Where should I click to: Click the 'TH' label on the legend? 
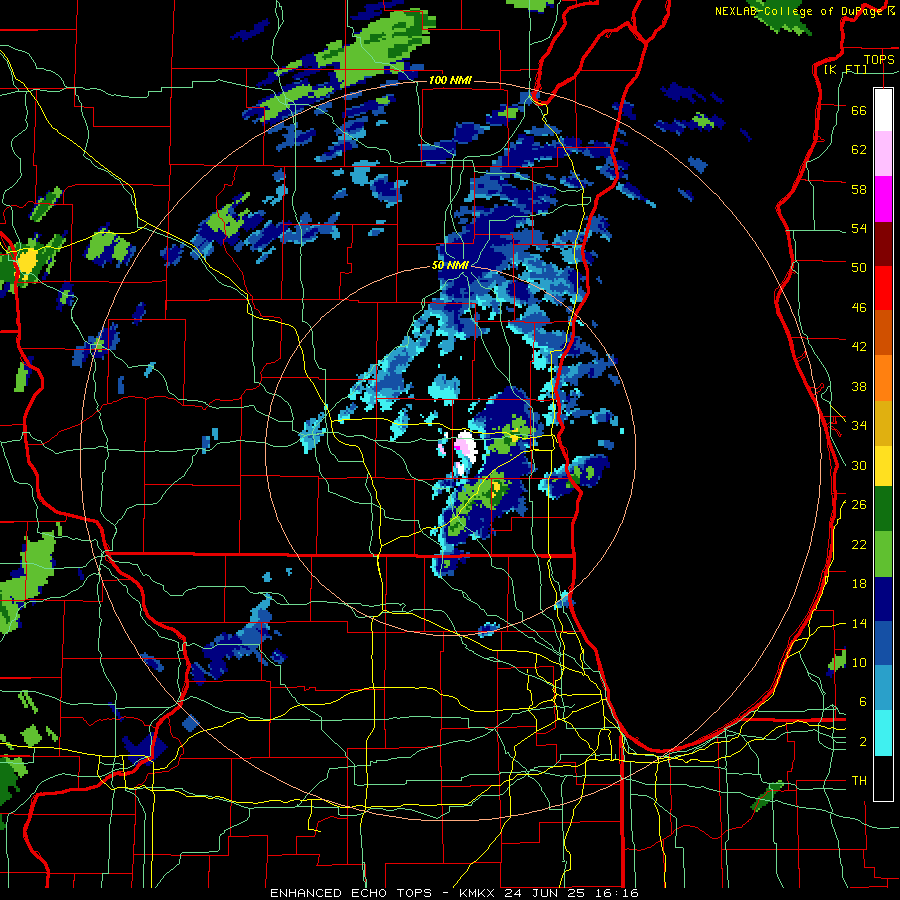(859, 781)
